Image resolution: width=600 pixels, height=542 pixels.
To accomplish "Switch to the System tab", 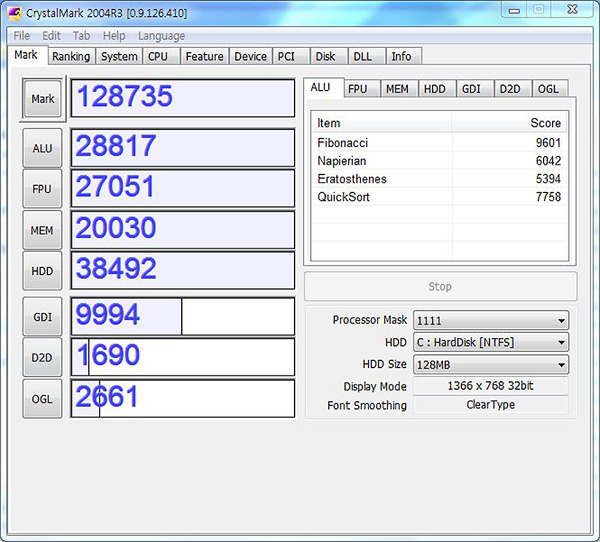I will [x=119, y=57].
